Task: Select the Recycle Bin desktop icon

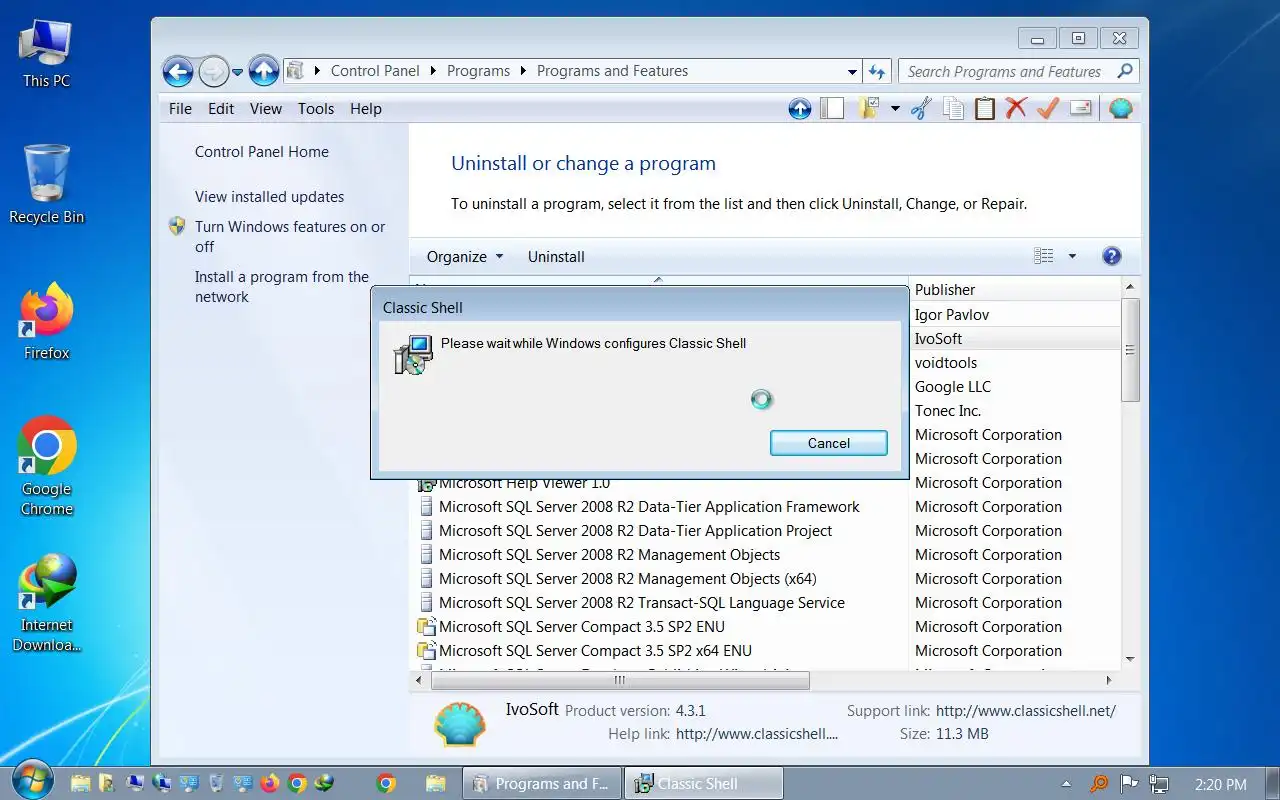Action: (x=46, y=185)
